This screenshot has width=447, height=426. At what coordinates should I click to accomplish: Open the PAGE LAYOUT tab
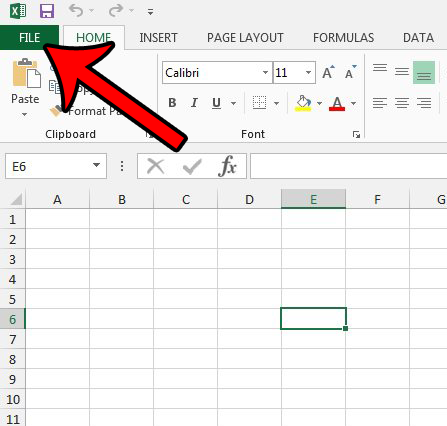[x=245, y=38]
